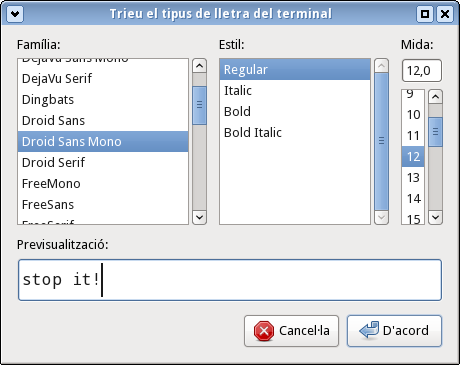
Task: Choose the Regular style
Action: [295, 70]
